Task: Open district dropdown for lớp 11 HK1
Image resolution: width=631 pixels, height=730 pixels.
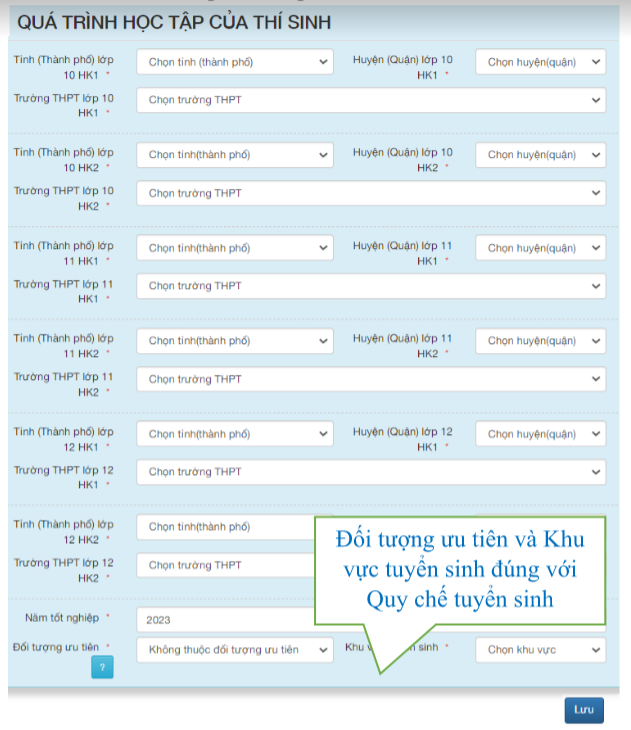Action: pyautogui.click(x=541, y=248)
